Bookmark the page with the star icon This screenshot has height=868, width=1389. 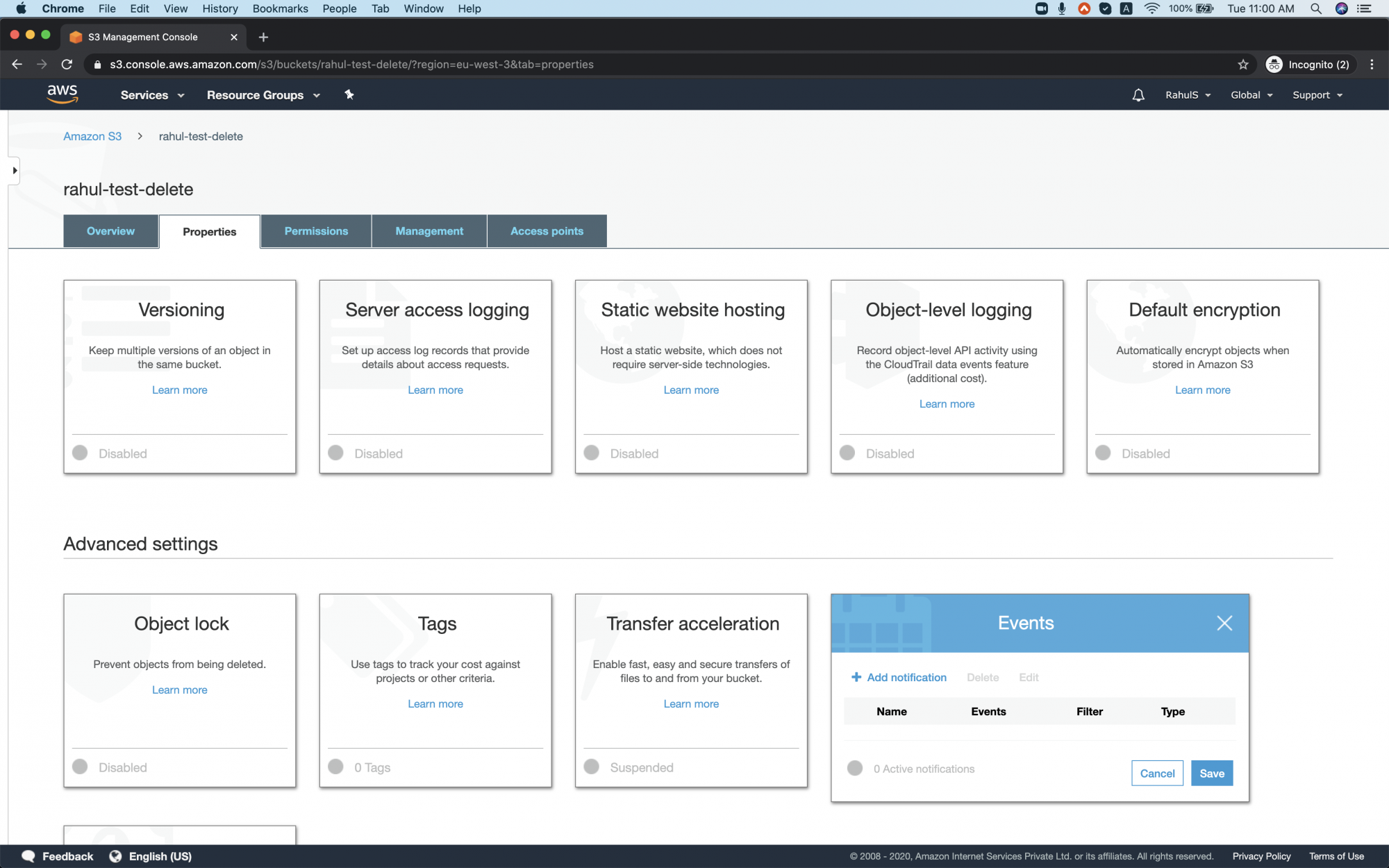[1242, 64]
